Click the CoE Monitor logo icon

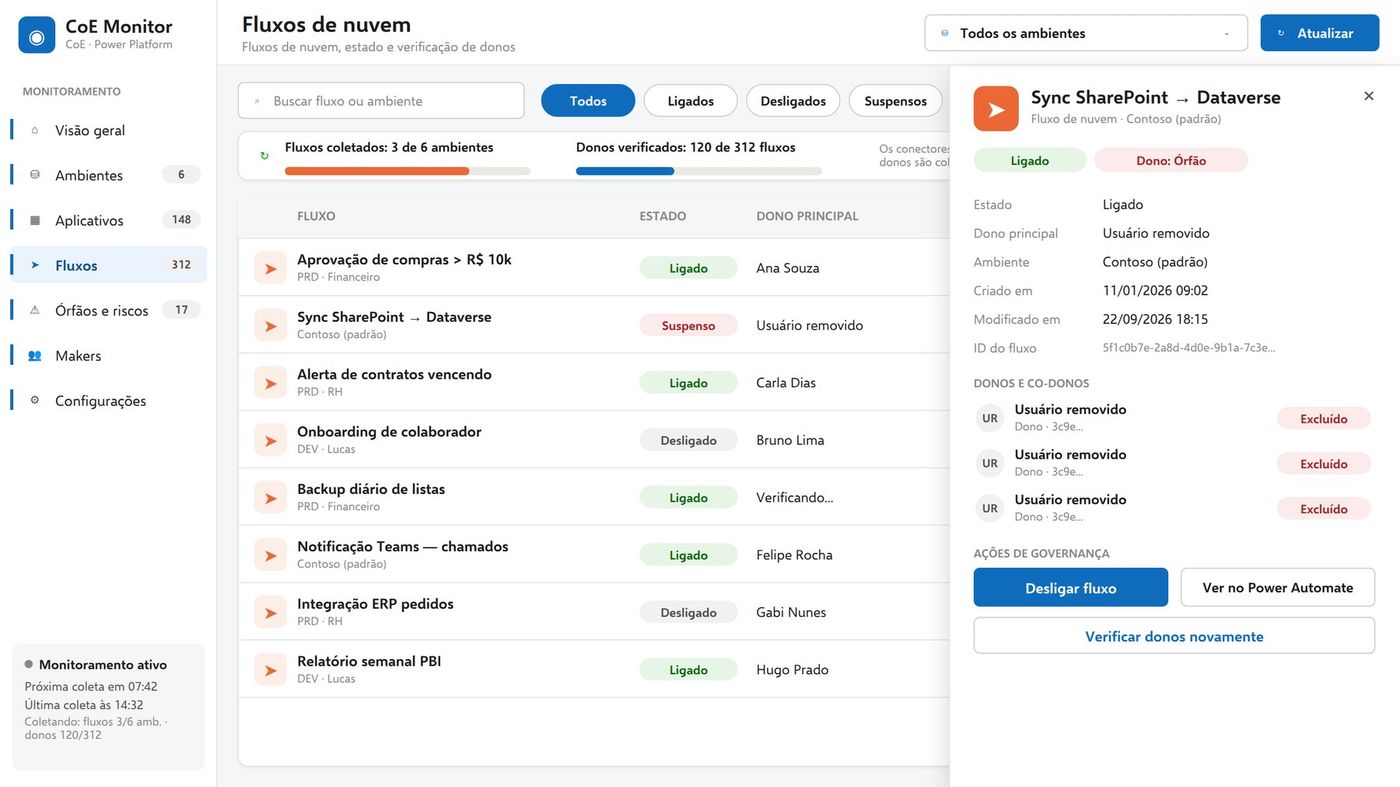click(37, 35)
